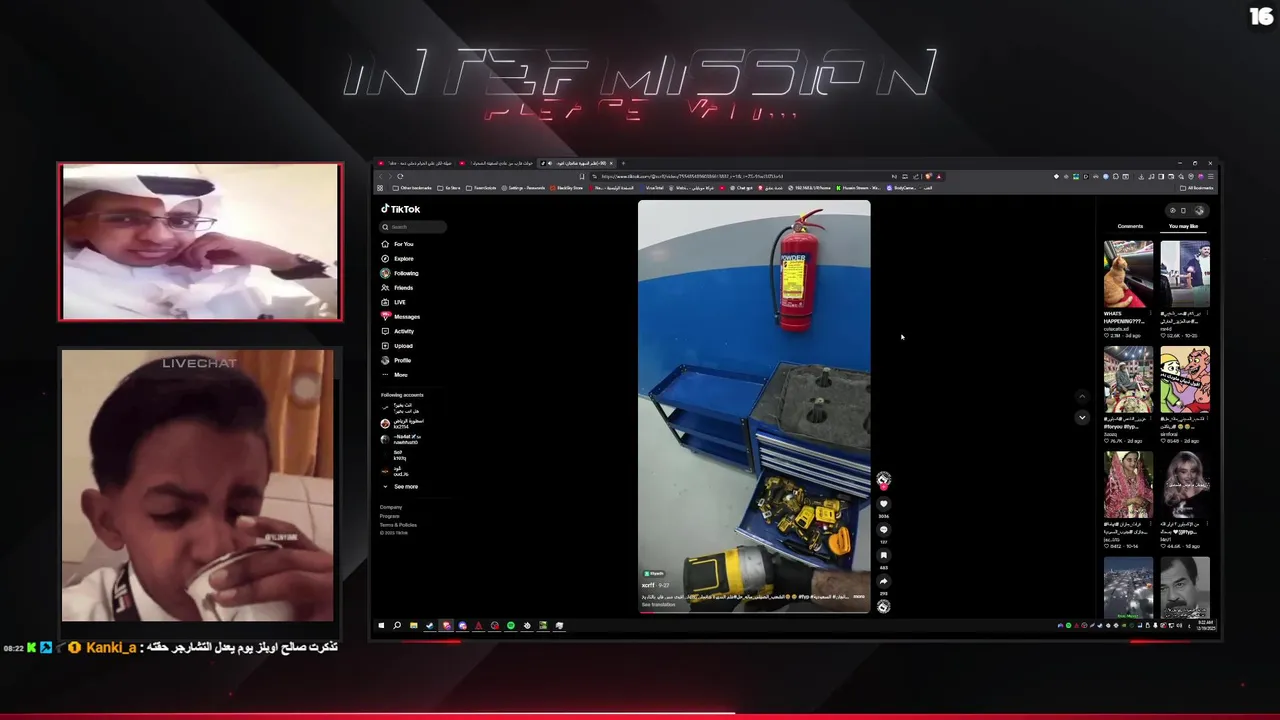The height and width of the screenshot is (720, 1280).
Task: Select Upload in TikTok sidebar
Action: click(397, 346)
